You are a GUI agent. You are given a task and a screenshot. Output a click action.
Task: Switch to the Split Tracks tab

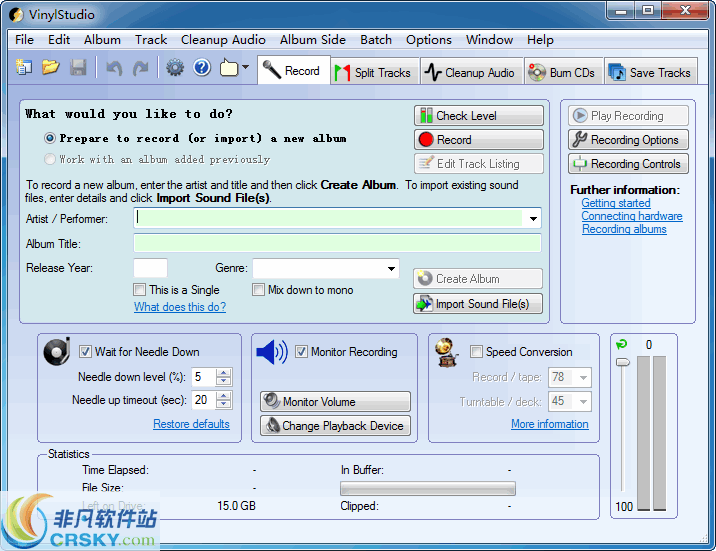pyautogui.click(x=374, y=73)
